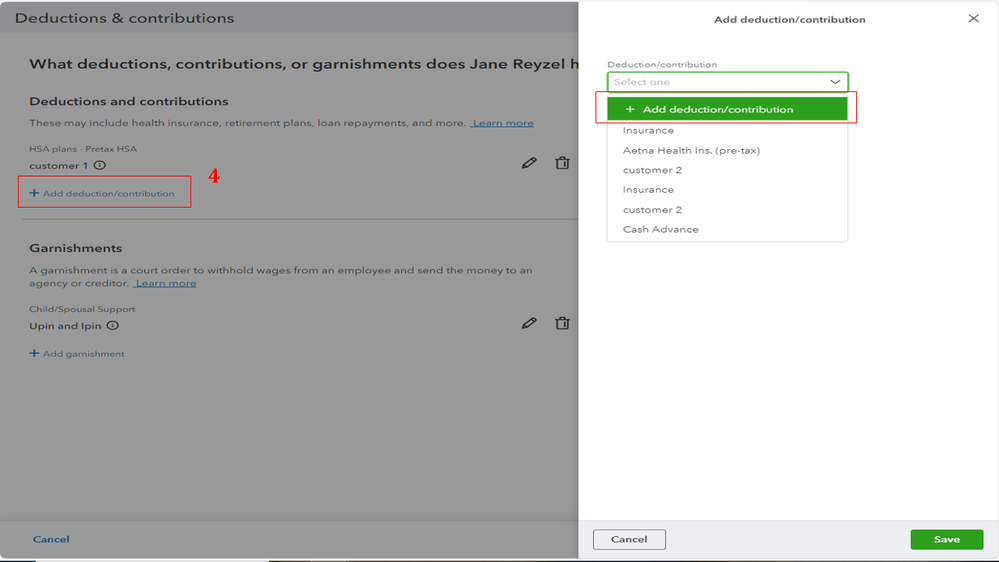Show info for Upin and Ipin garnishment
The width and height of the screenshot is (999, 562).
point(113,326)
